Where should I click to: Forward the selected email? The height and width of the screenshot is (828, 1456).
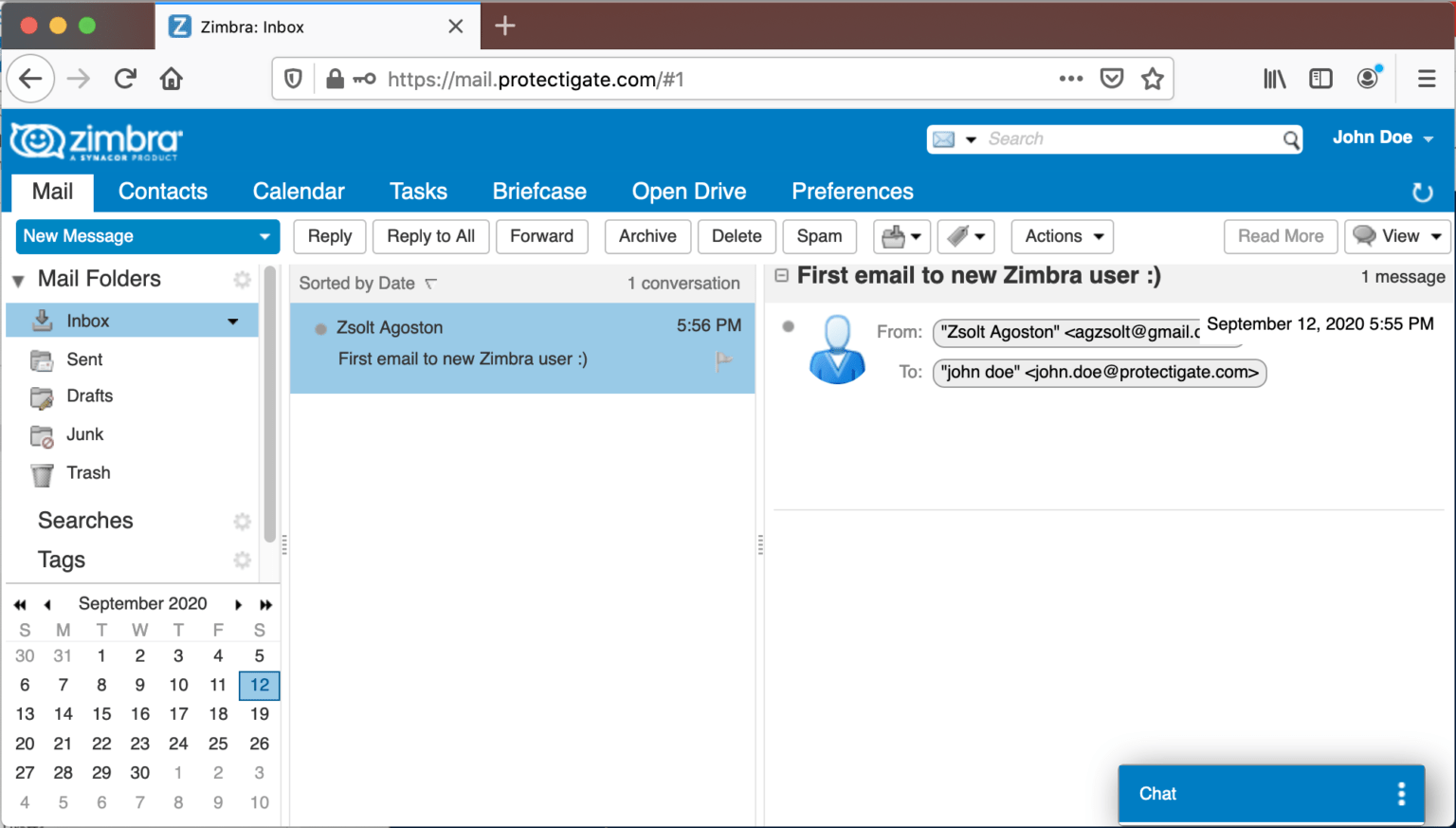[542, 236]
